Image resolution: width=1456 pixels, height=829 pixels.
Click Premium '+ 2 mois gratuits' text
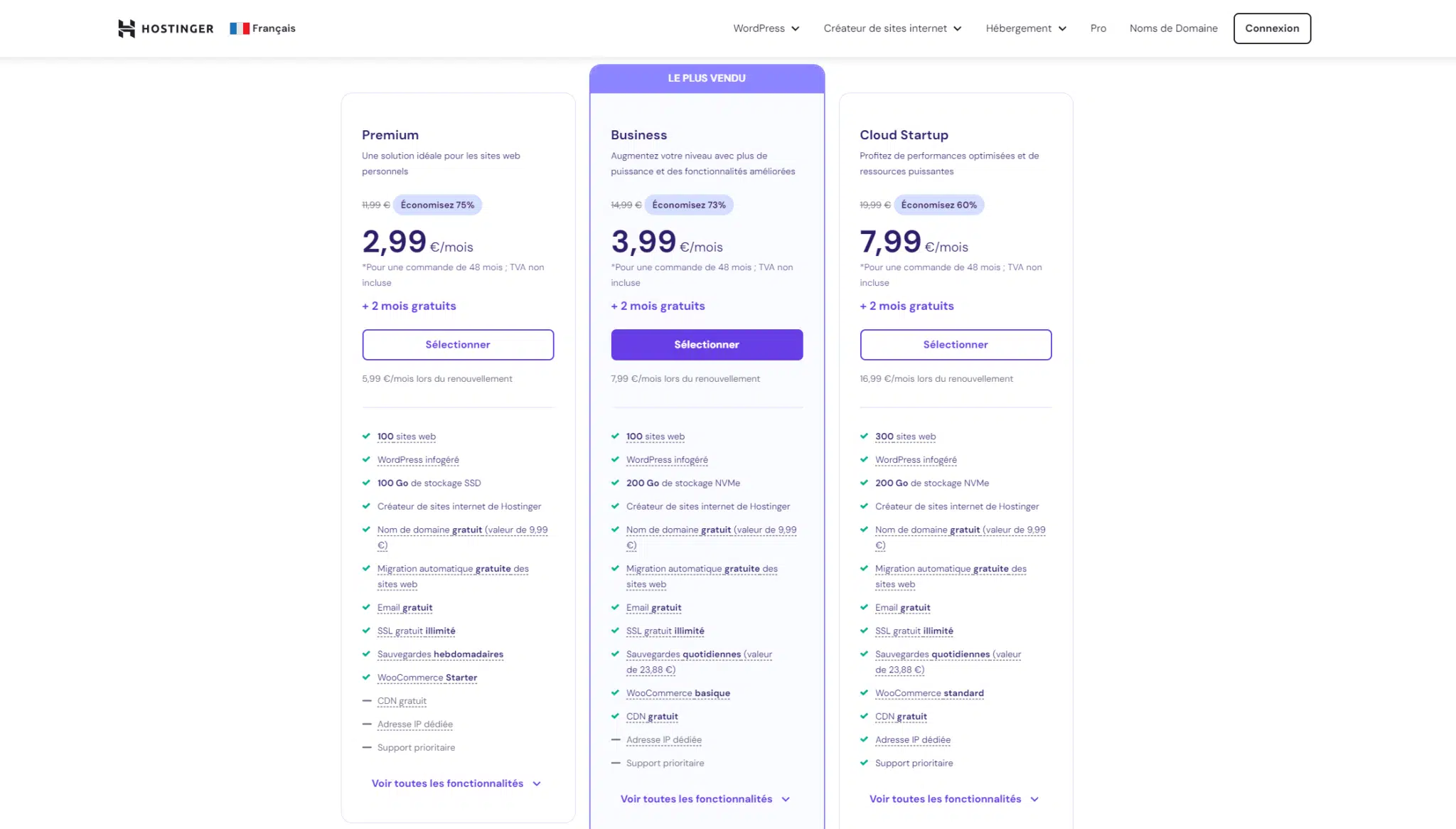pyautogui.click(x=409, y=306)
